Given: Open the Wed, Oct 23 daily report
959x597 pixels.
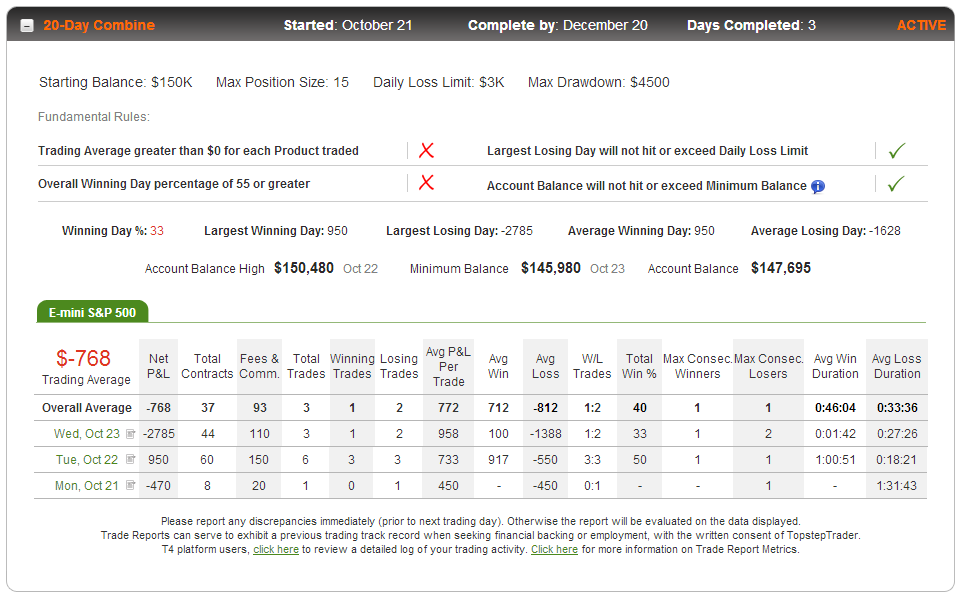Looking at the screenshot, I should [87, 434].
